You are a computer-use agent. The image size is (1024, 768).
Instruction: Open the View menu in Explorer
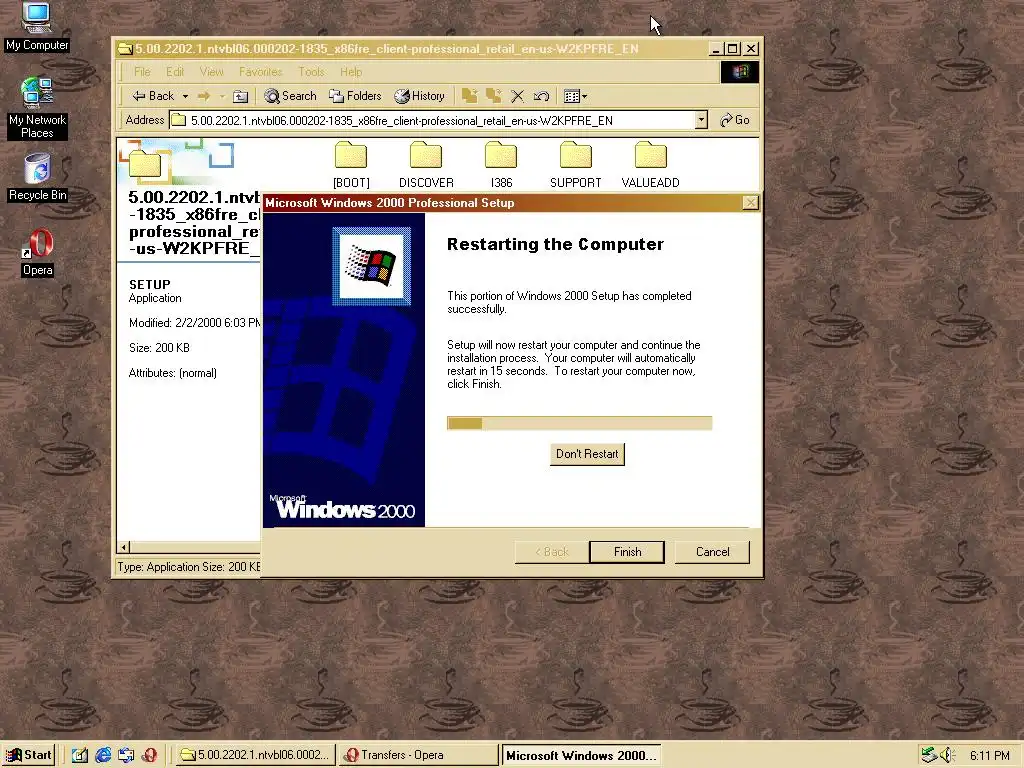[x=211, y=72]
